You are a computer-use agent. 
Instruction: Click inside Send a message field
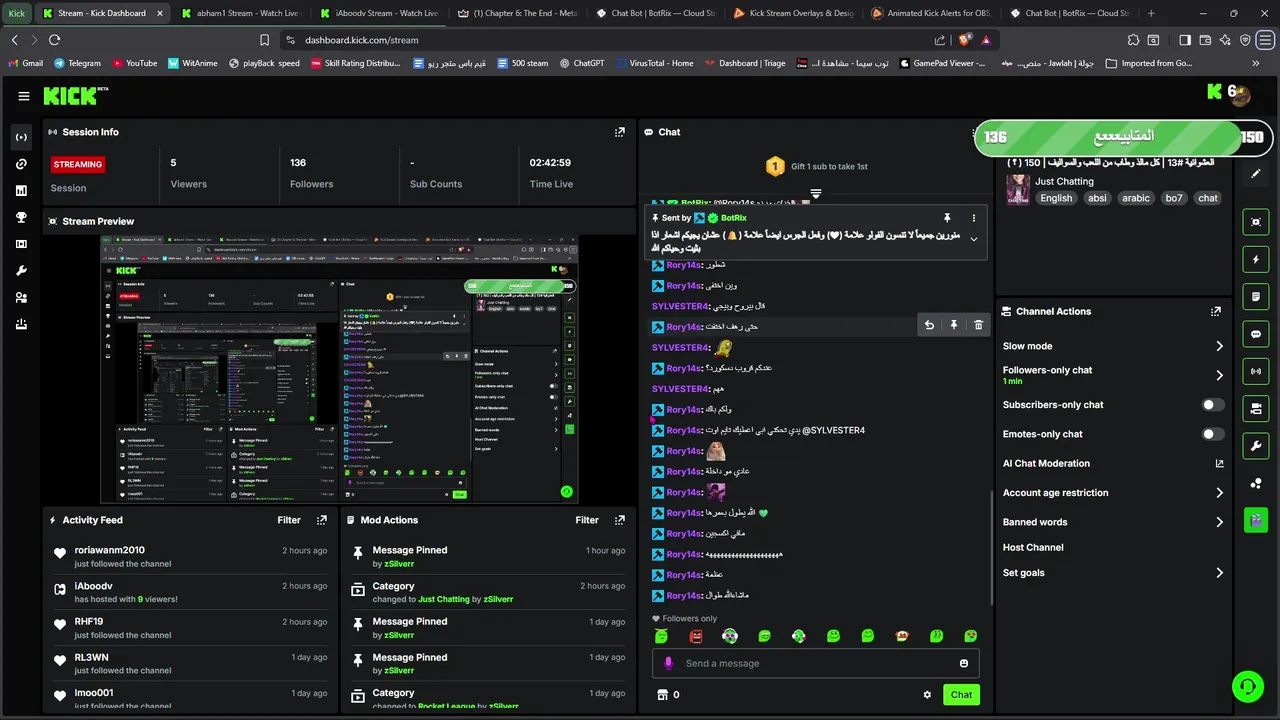pyautogui.click(x=815, y=663)
